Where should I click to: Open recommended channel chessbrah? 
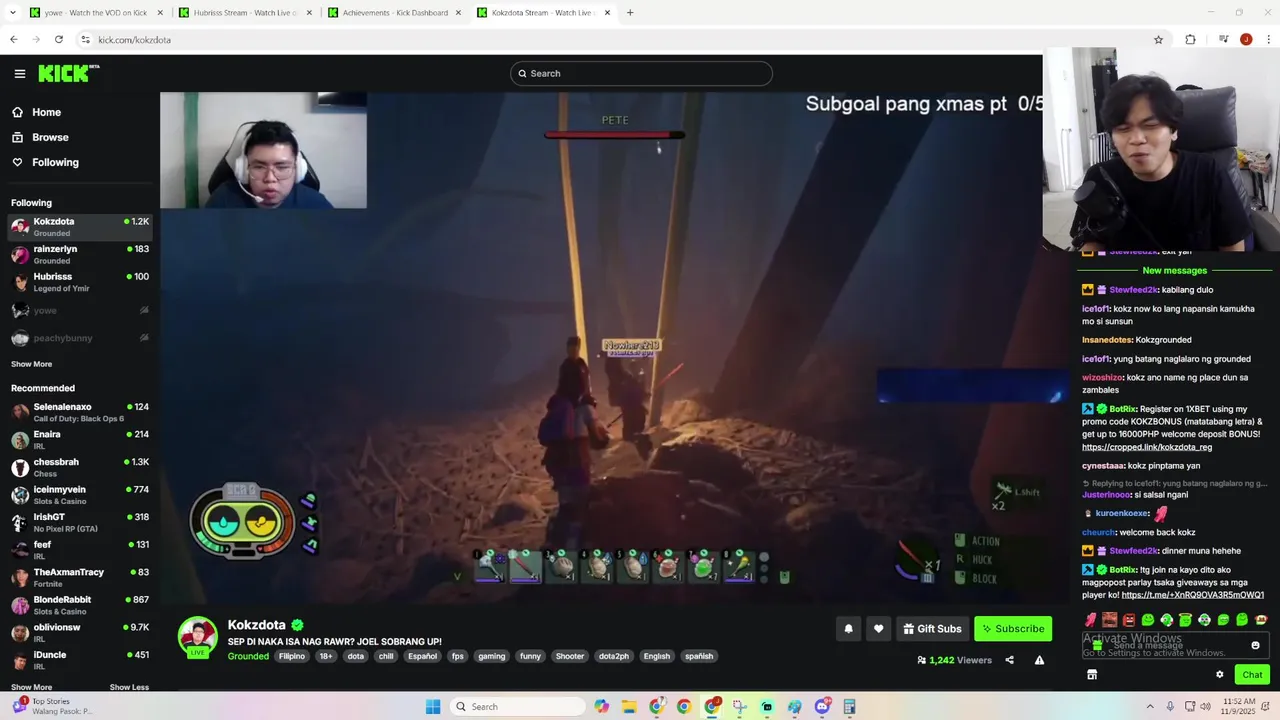80,467
